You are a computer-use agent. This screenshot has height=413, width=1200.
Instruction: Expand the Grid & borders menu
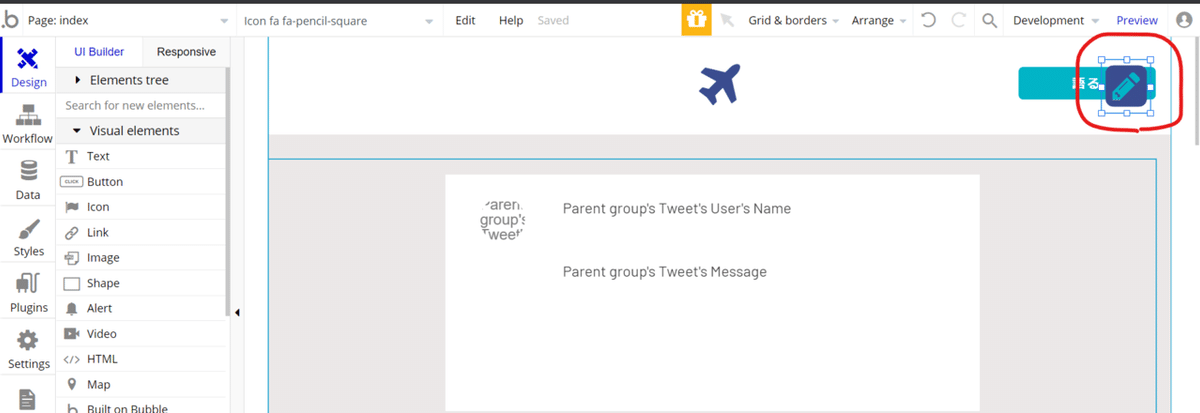(x=793, y=20)
